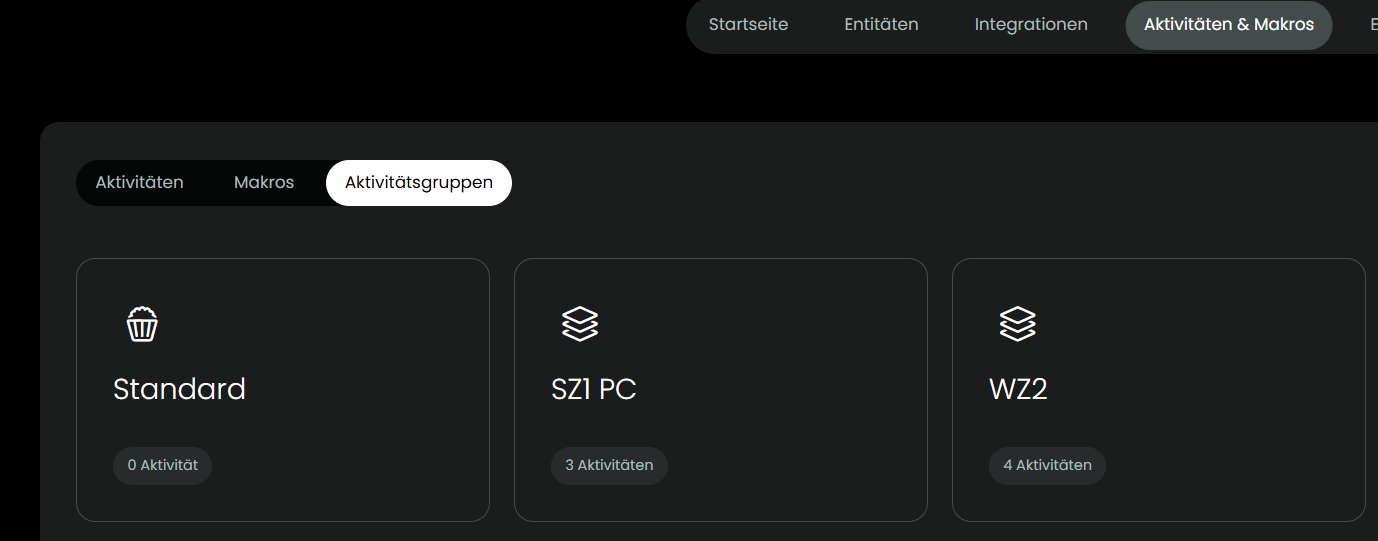1378x541 pixels.
Task: Click the layers icon on SZ1 PC card
Action: point(580,324)
